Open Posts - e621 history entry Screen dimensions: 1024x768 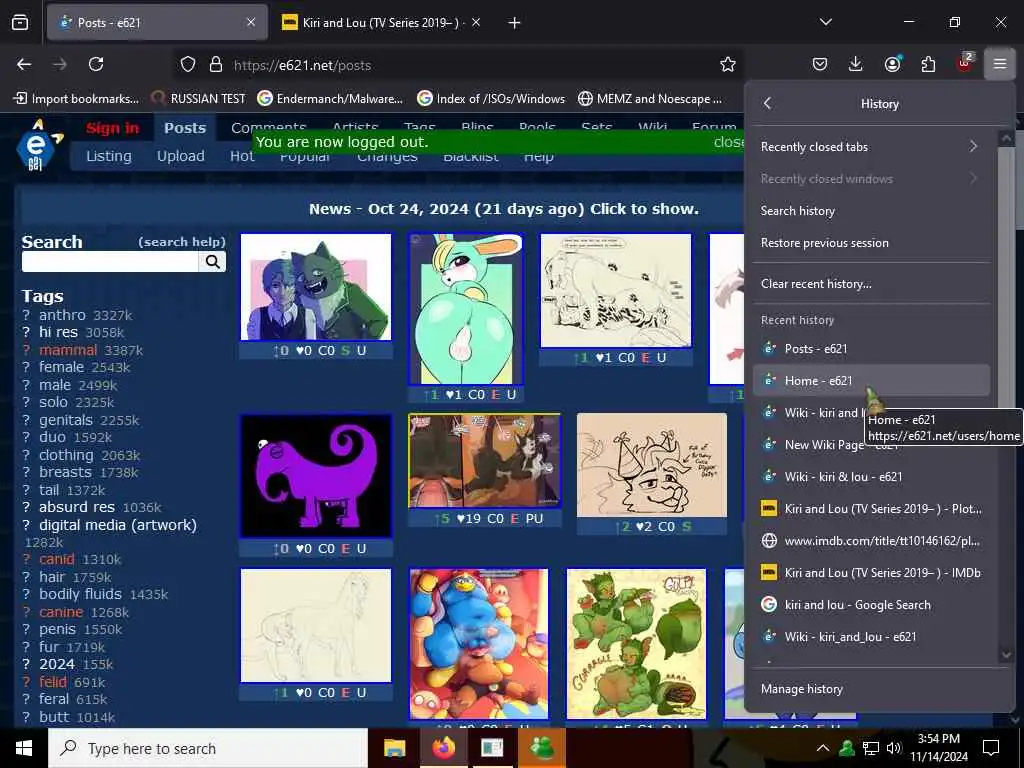871,348
